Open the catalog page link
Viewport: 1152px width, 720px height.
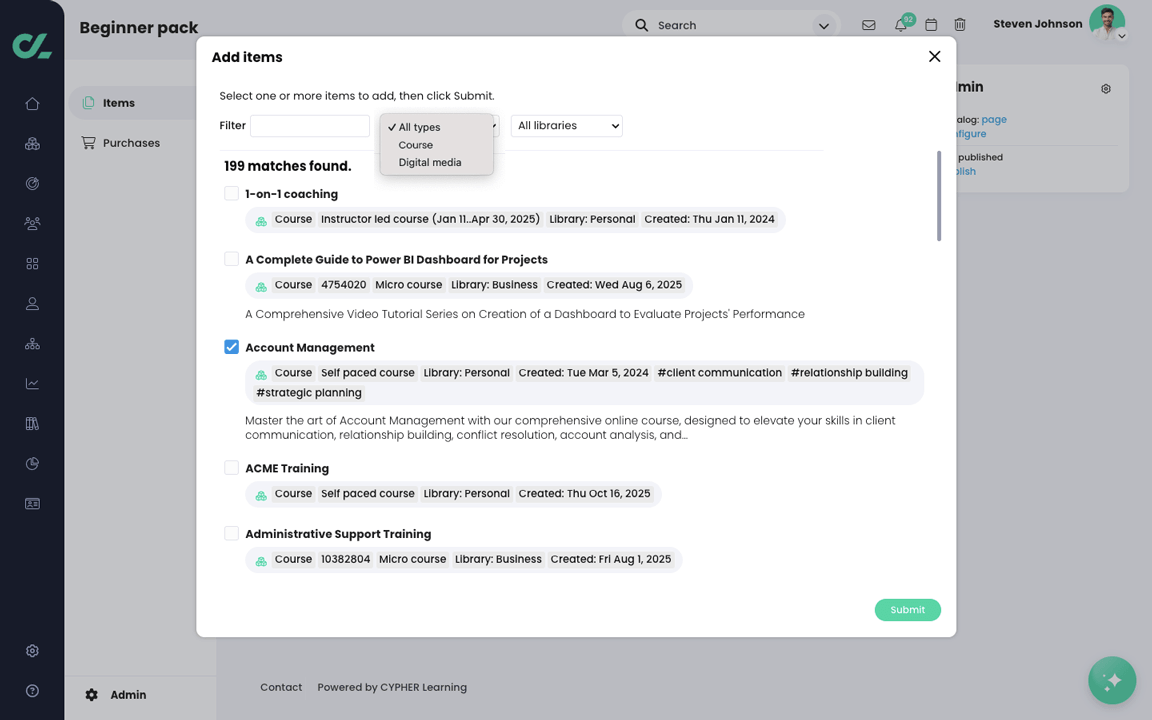(x=994, y=120)
